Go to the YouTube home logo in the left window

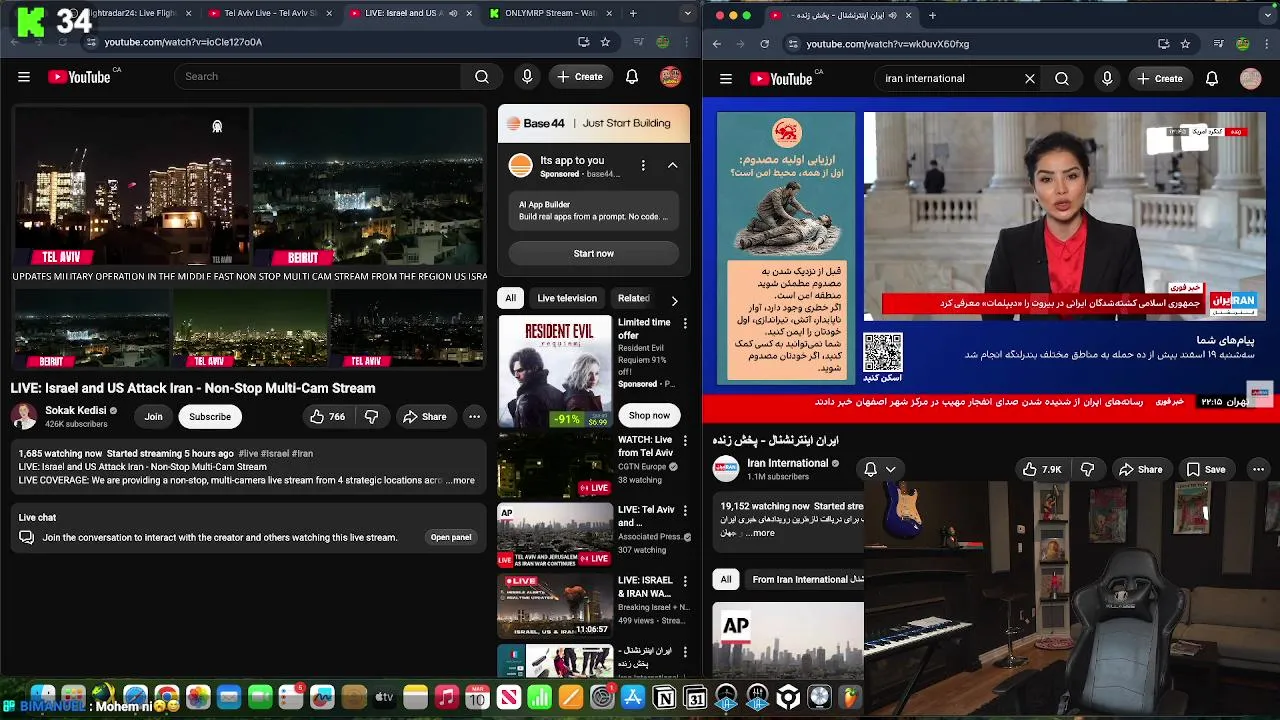coord(79,77)
